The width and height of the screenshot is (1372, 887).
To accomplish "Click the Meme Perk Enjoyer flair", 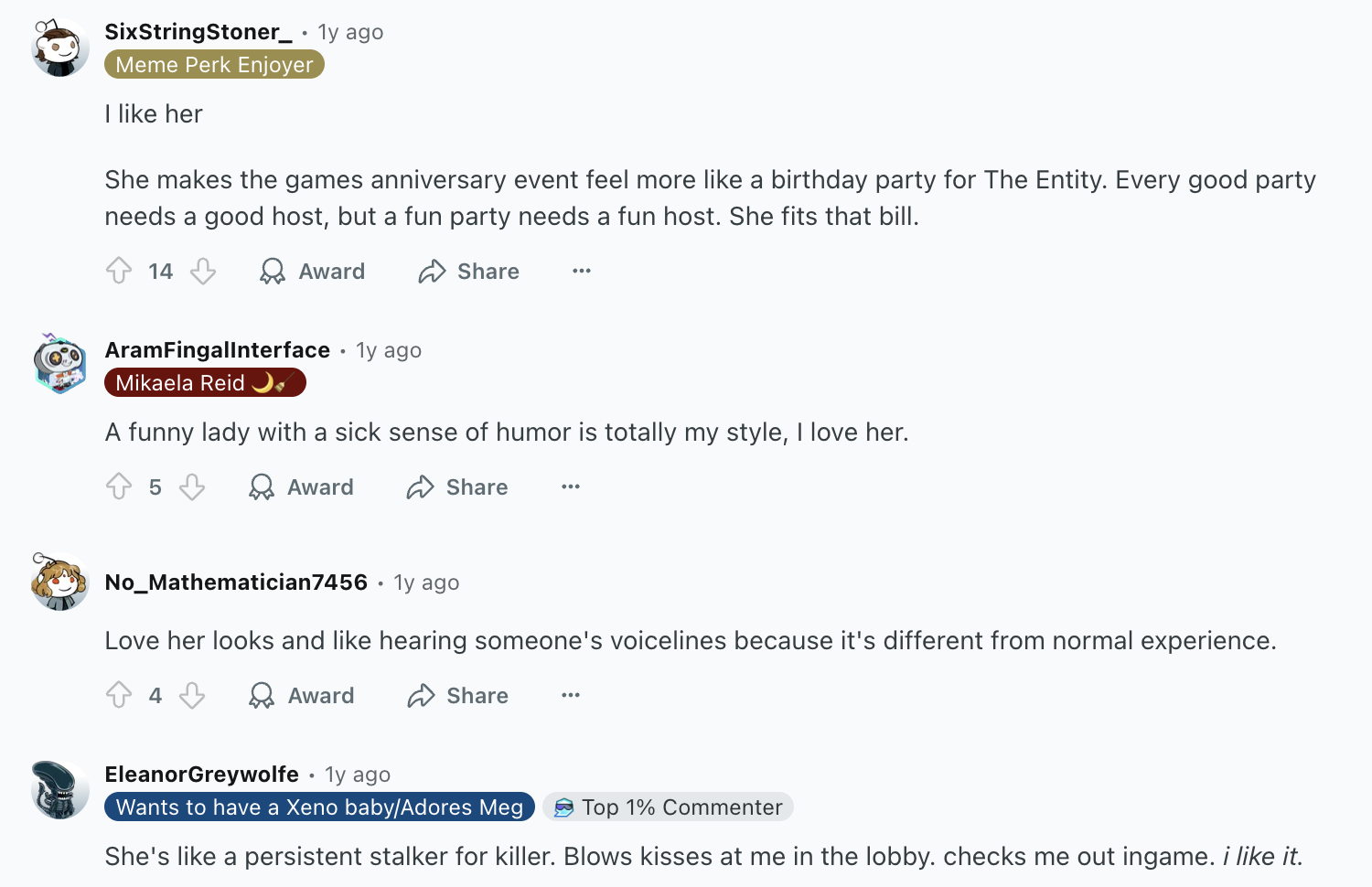I will (214, 64).
